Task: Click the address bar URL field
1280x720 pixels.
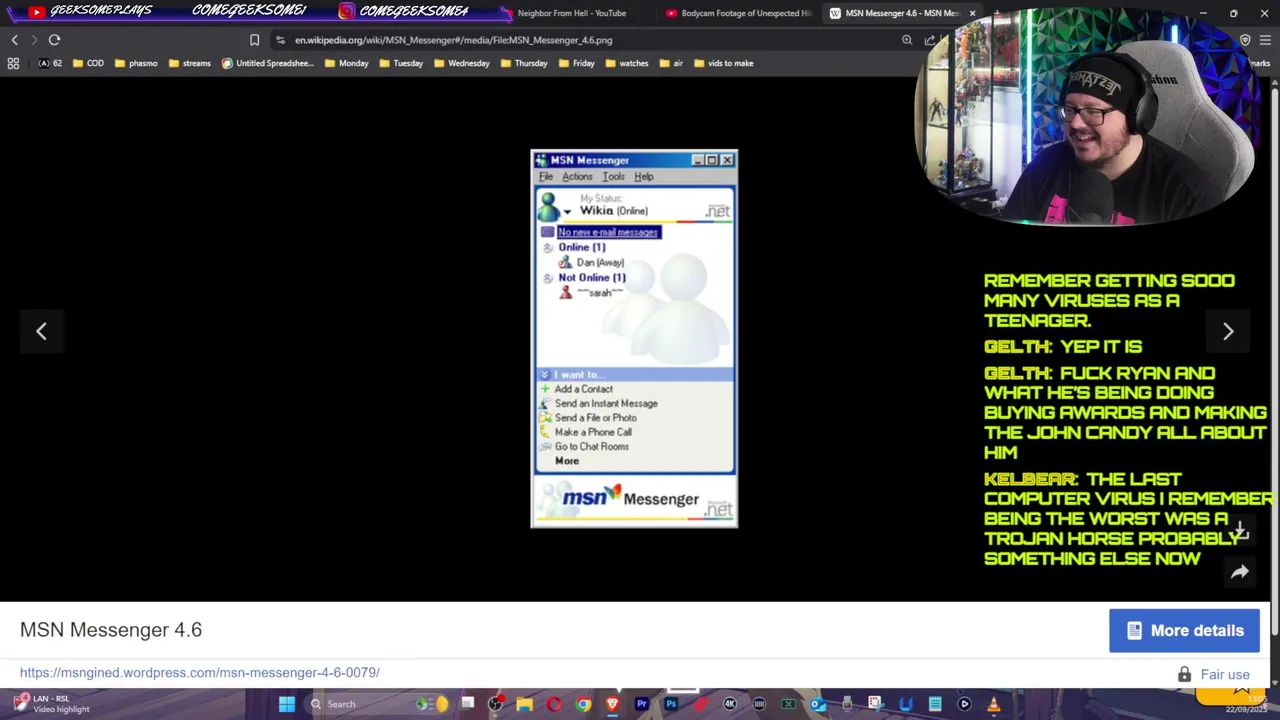Action: pos(590,40)
